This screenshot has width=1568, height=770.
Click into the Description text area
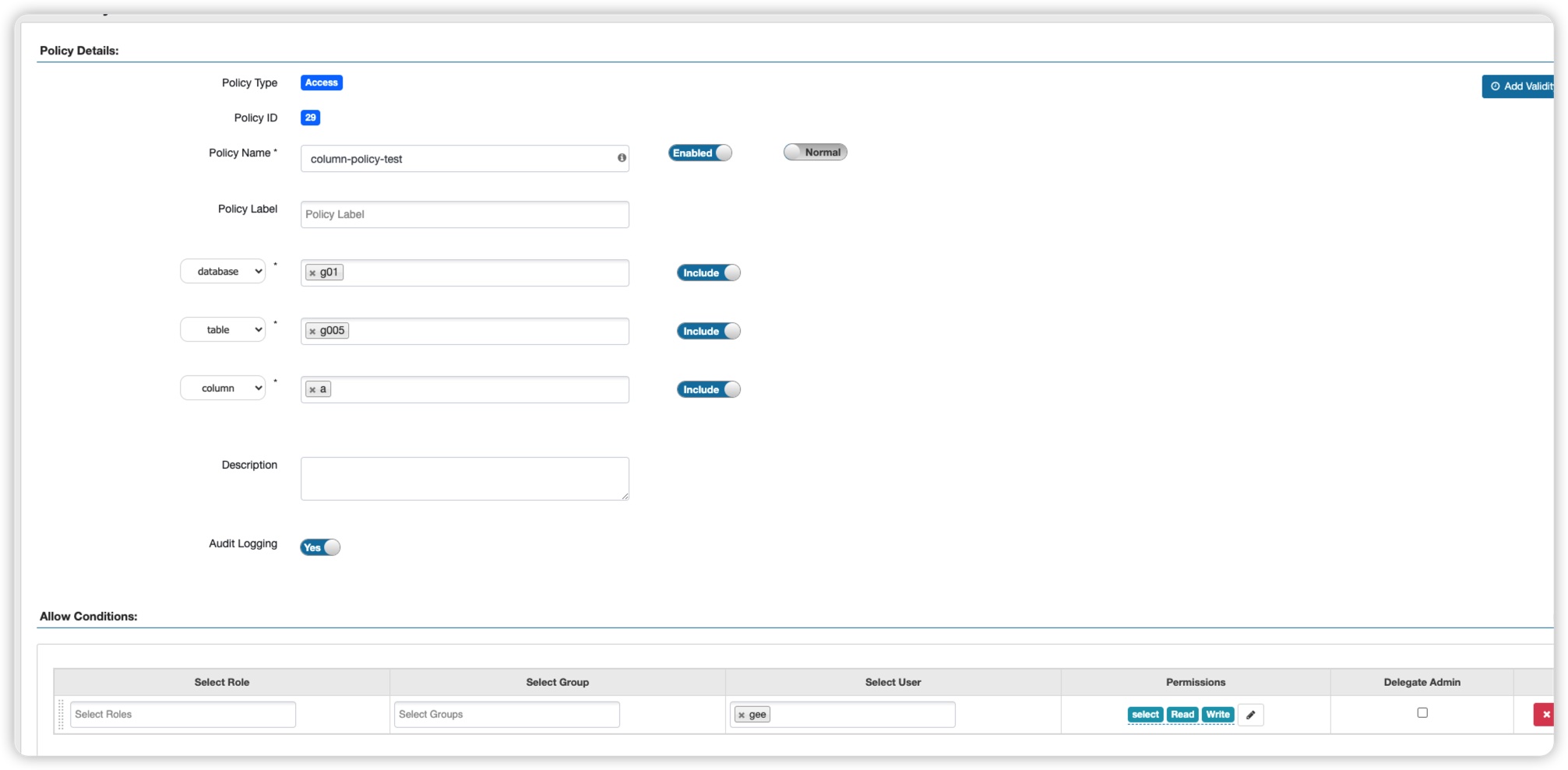(x=464, y=479)
